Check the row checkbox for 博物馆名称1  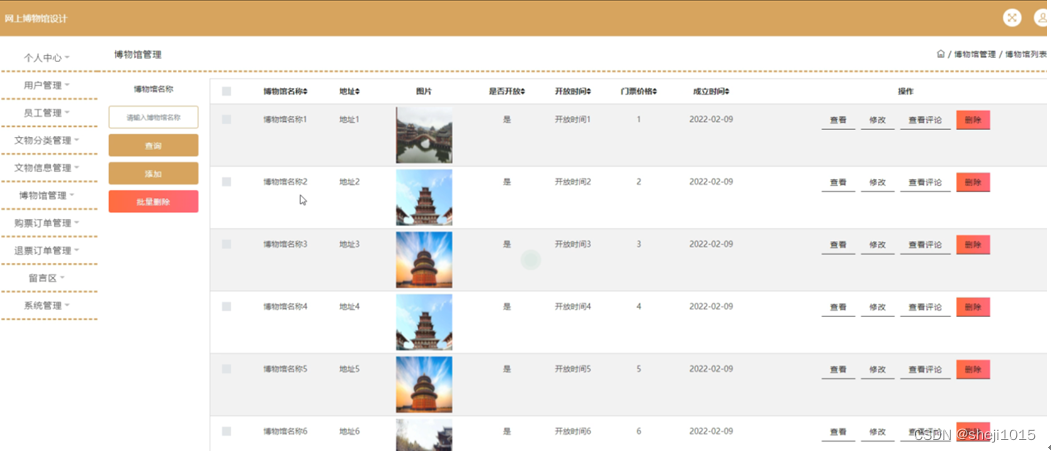pos(227,119)
